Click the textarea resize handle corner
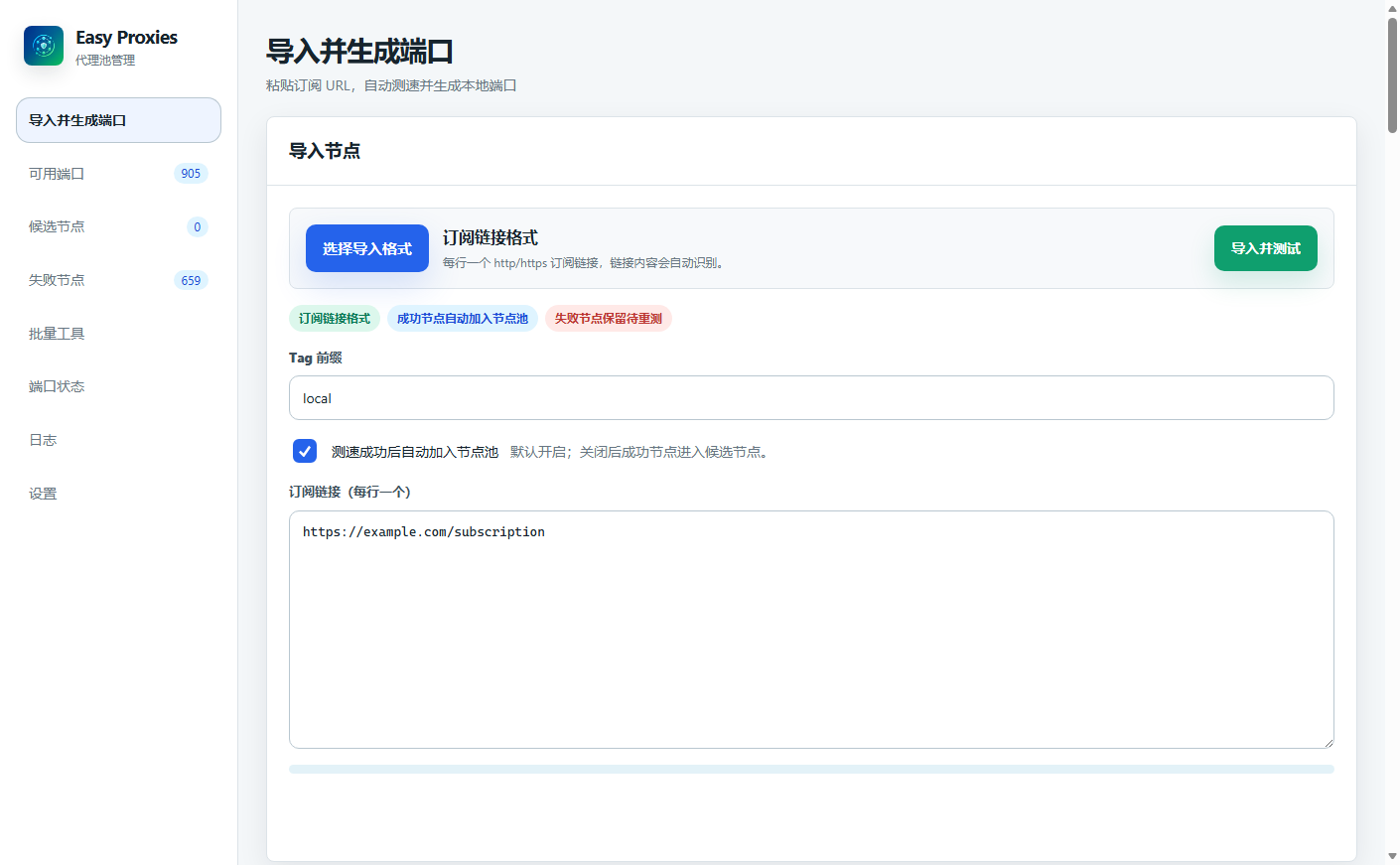This screenshot has width=1400, height=865. [1328, 742]
